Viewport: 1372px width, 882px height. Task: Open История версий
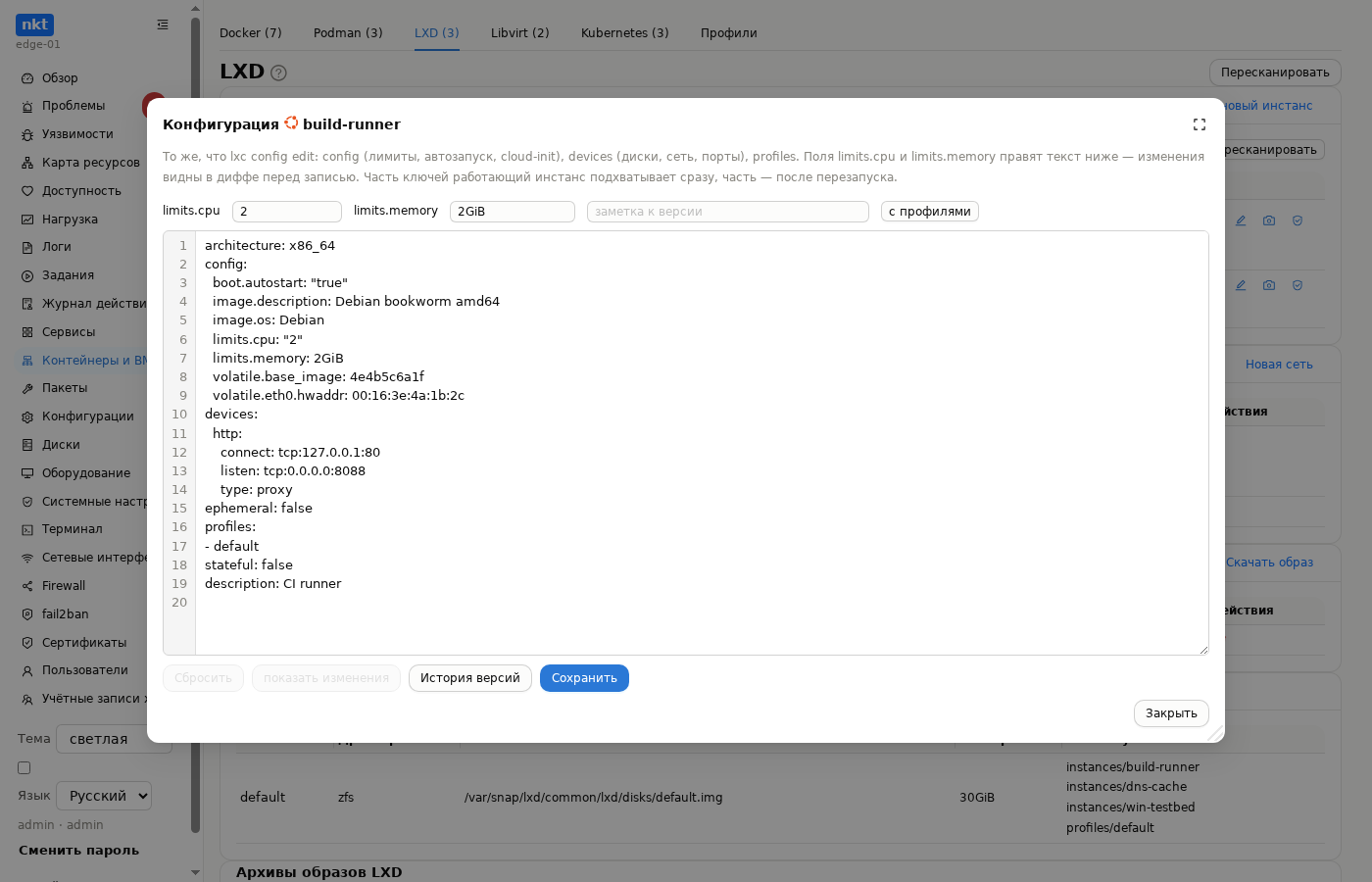tap(470, 678)
